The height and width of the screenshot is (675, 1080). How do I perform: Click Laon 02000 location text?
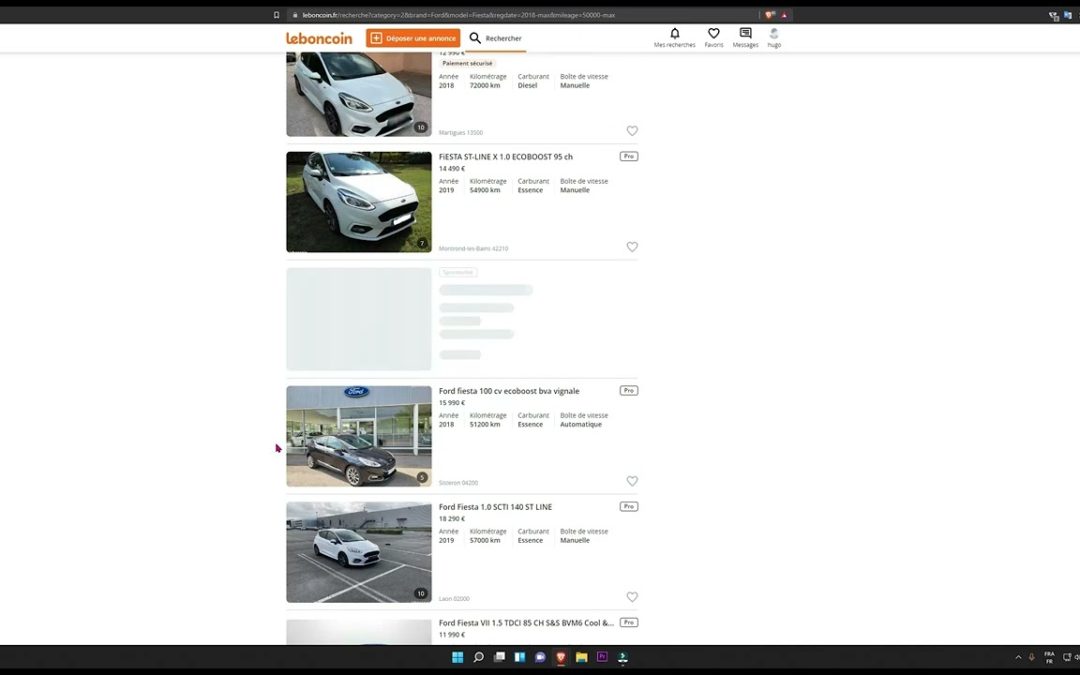[454, 599]
